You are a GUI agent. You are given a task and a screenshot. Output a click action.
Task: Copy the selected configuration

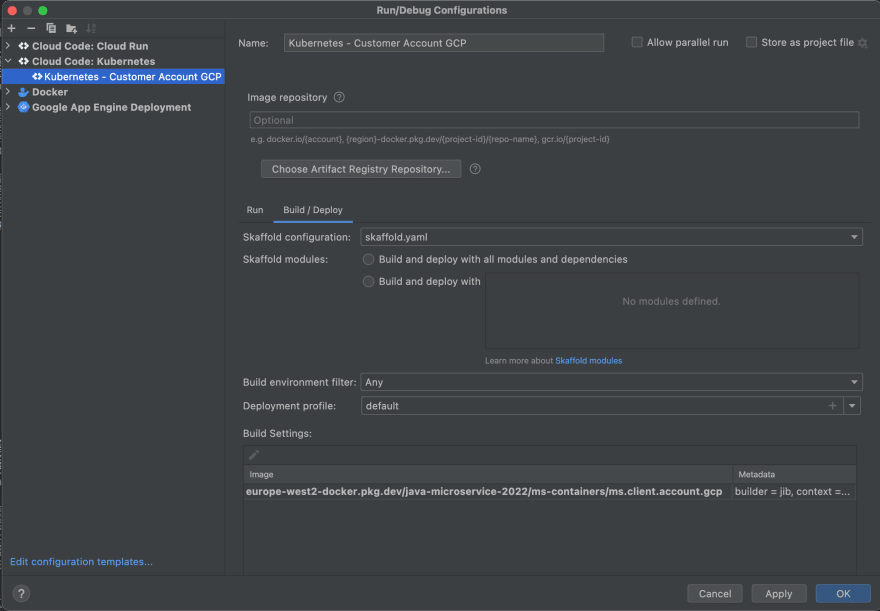(51, 28)
